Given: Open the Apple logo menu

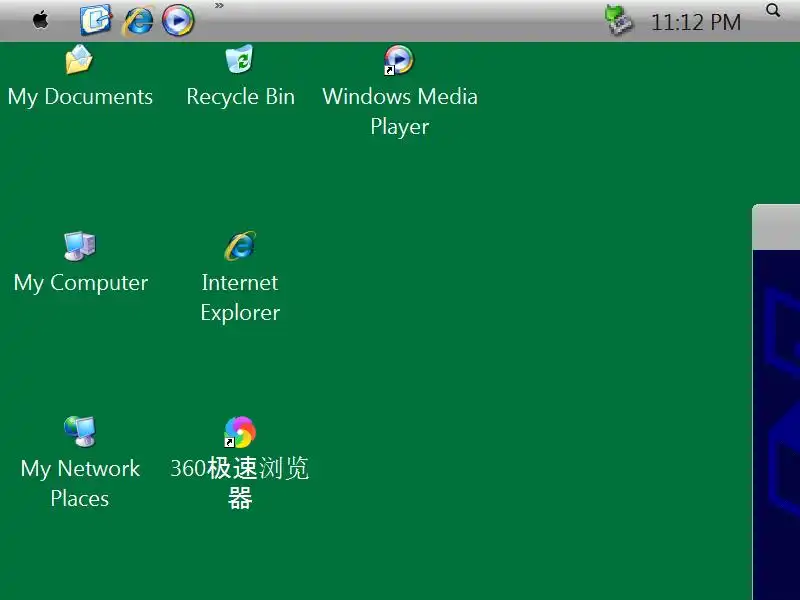Looking at the screenshot, I should 40,21.
